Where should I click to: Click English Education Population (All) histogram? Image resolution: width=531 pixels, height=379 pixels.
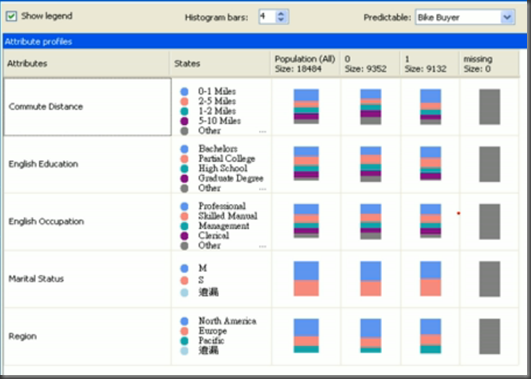click(x=306, y=163)
